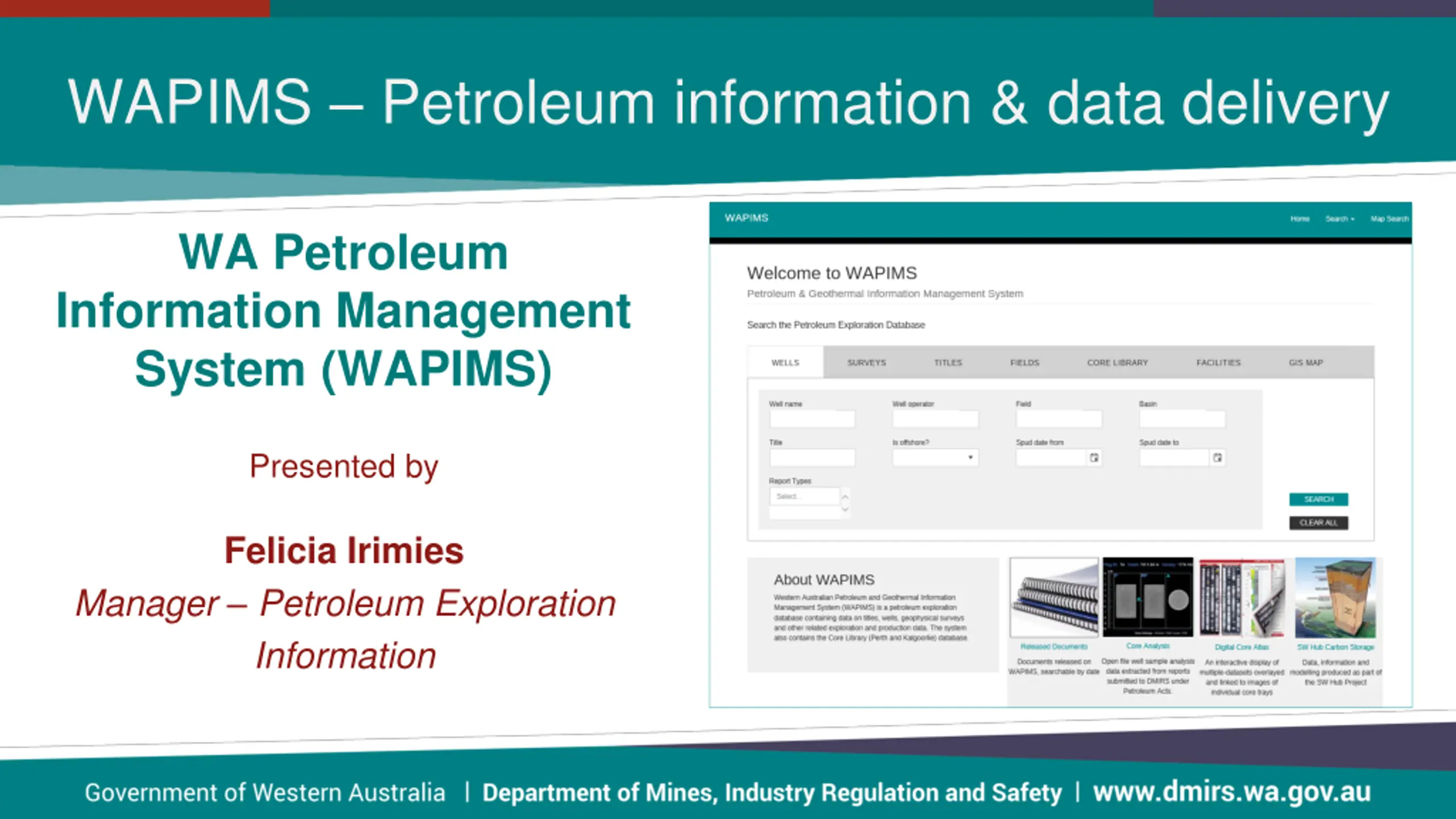
Task: Expand the Is offshore dropdown
Action: 935,457
